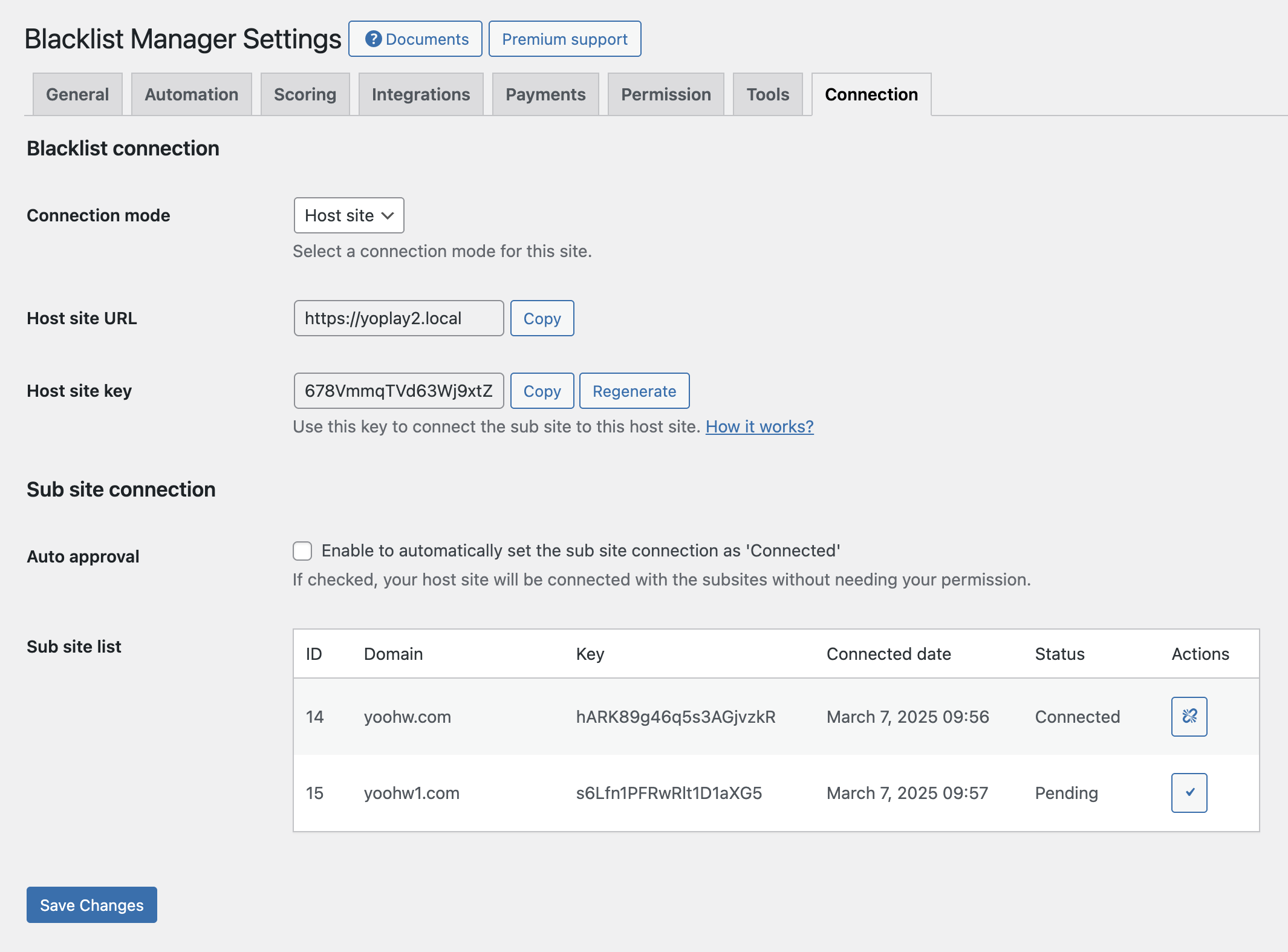1288x952 pixels.
Task: Open the Connection mode dropdown
Action: pyautogui.click(x=349, y=215)
